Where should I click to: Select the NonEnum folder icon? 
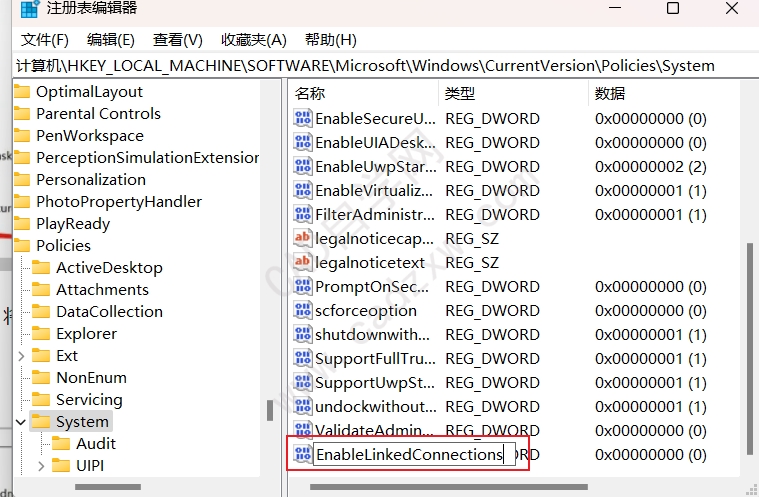pos(41,377)
